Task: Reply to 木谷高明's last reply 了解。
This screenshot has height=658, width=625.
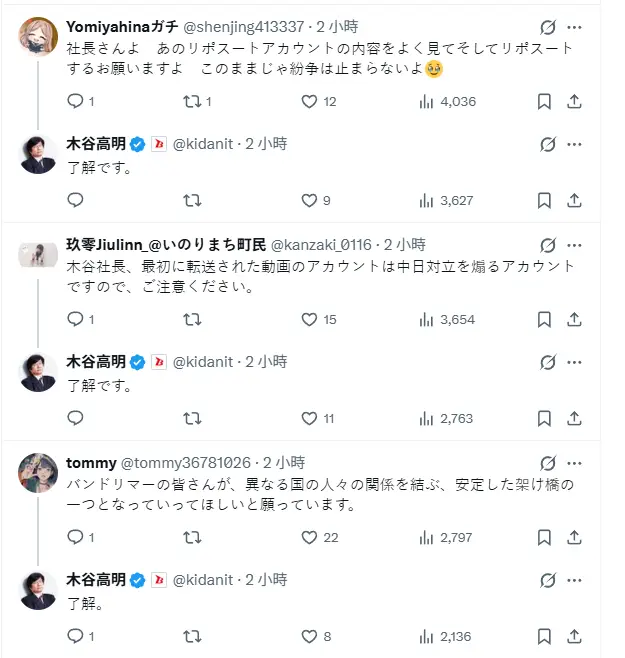Action: [75, 636]
